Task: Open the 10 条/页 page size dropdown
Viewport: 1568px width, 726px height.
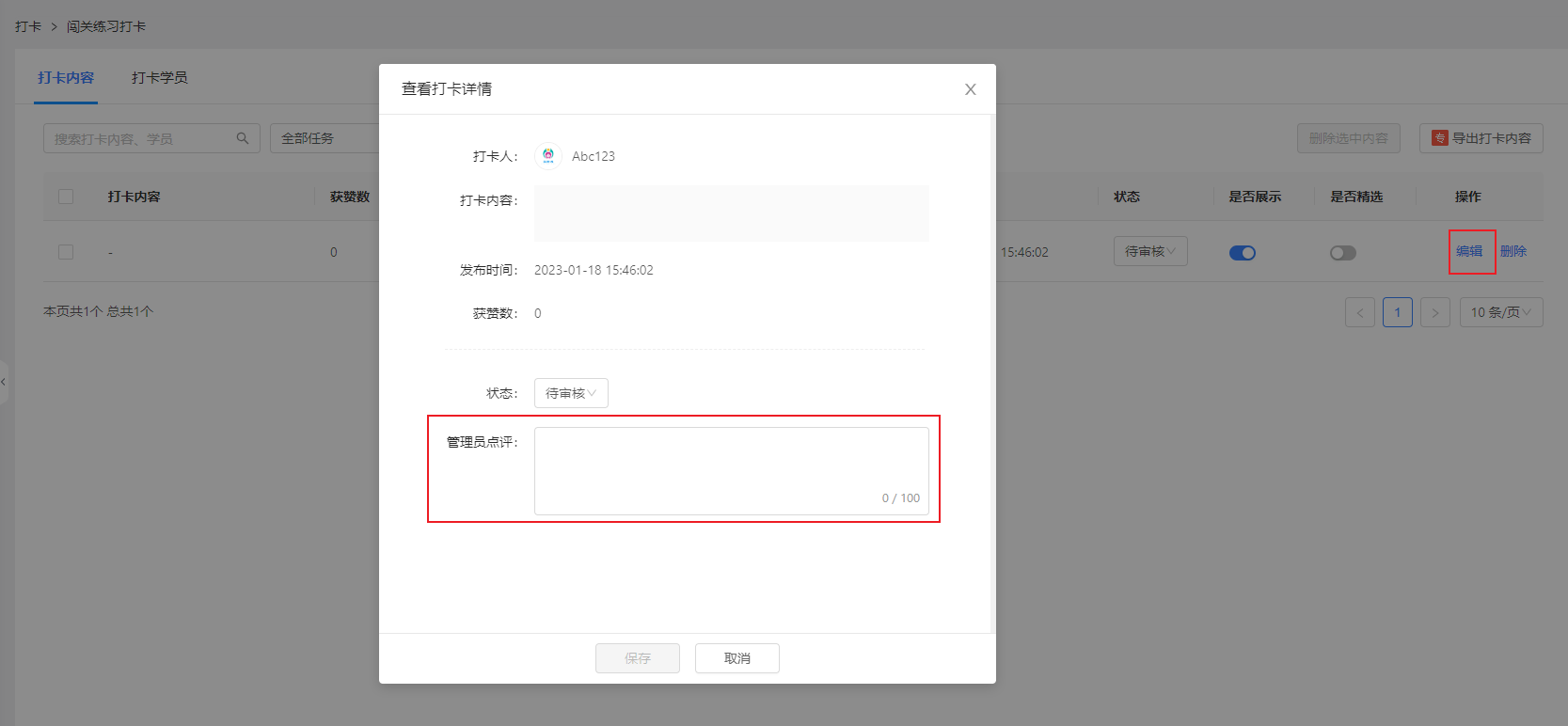Action: coord(1501,312)
